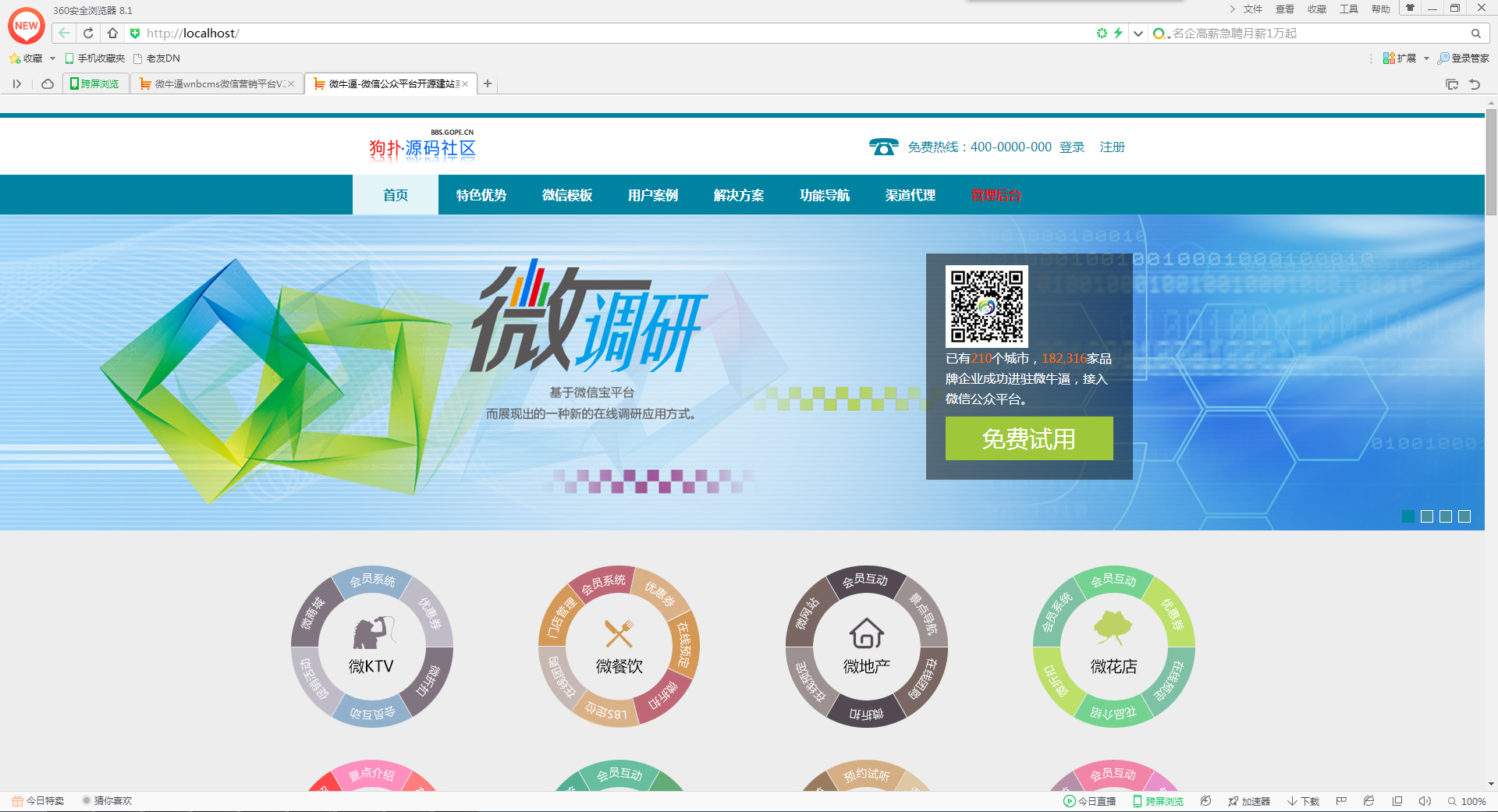Open sidebar toggle icon left of tabs
Screen dimensions: 1498x812
coord(16,83)
